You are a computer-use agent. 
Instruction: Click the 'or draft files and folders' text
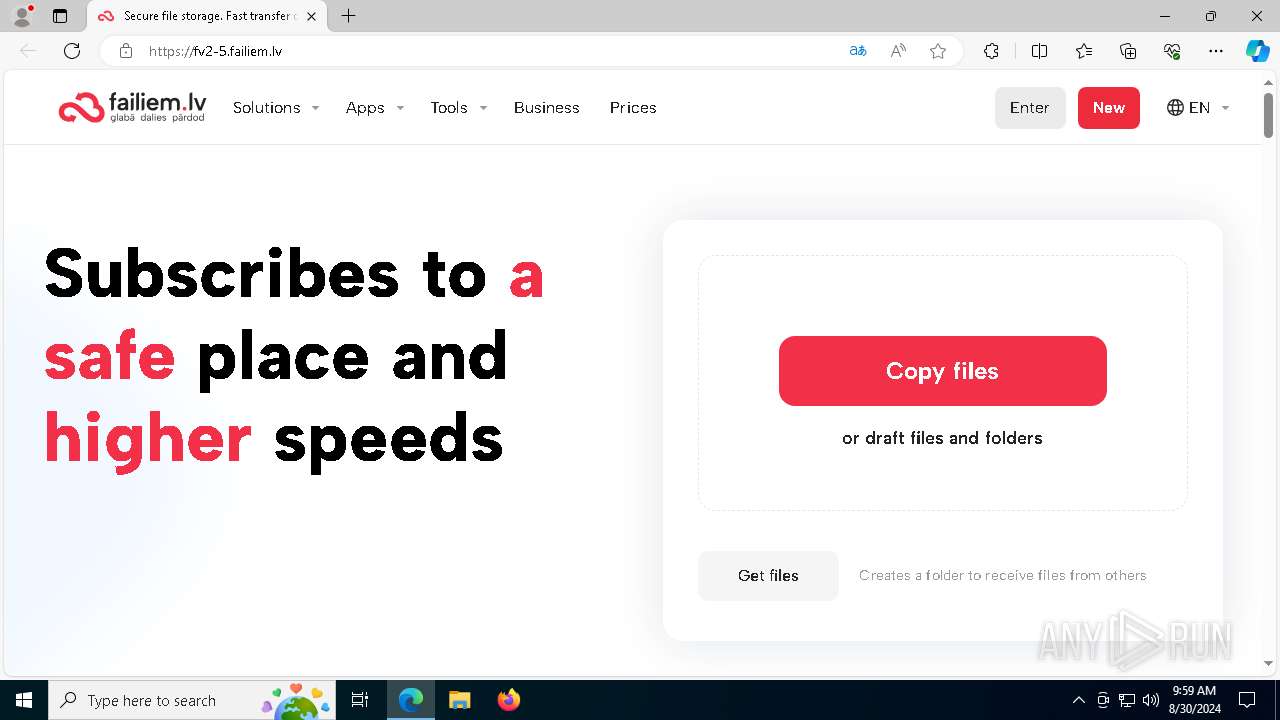(942, 438)
